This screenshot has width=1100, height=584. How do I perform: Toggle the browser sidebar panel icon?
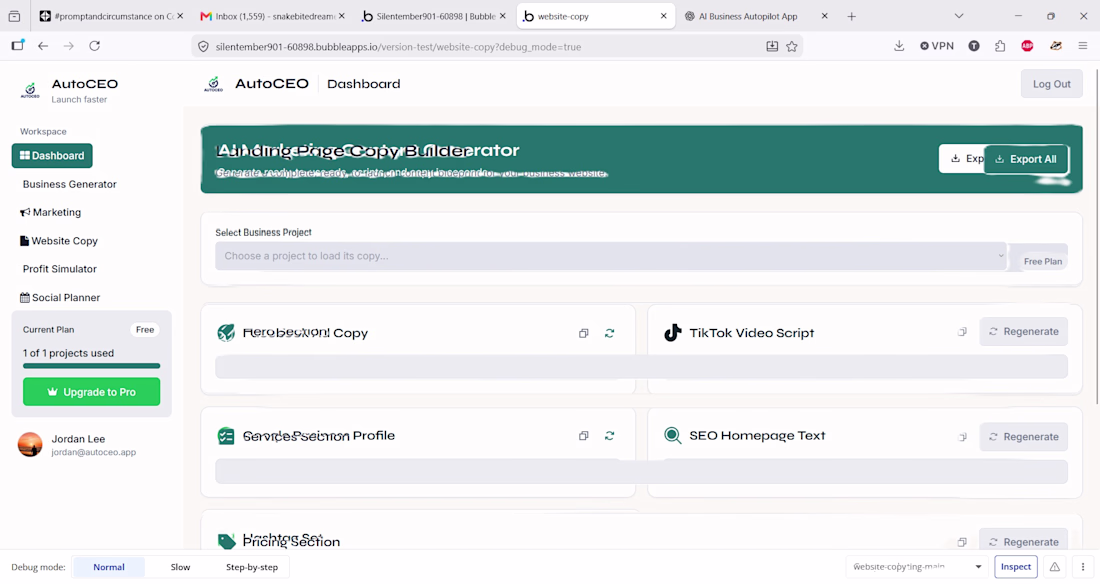click(18, 46)
